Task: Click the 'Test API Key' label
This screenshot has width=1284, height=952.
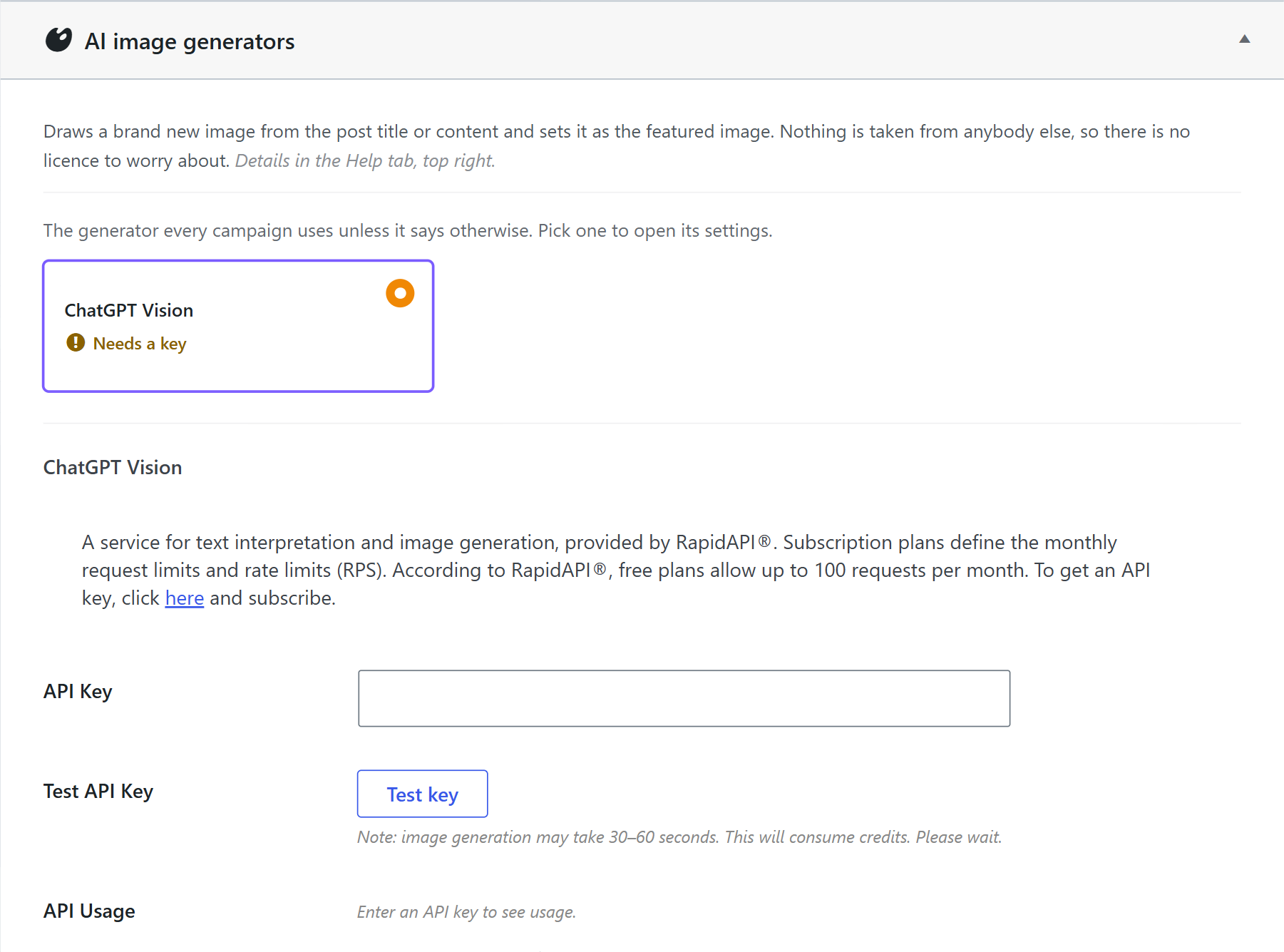Action: pyautogui.click(x=98, y=791)
